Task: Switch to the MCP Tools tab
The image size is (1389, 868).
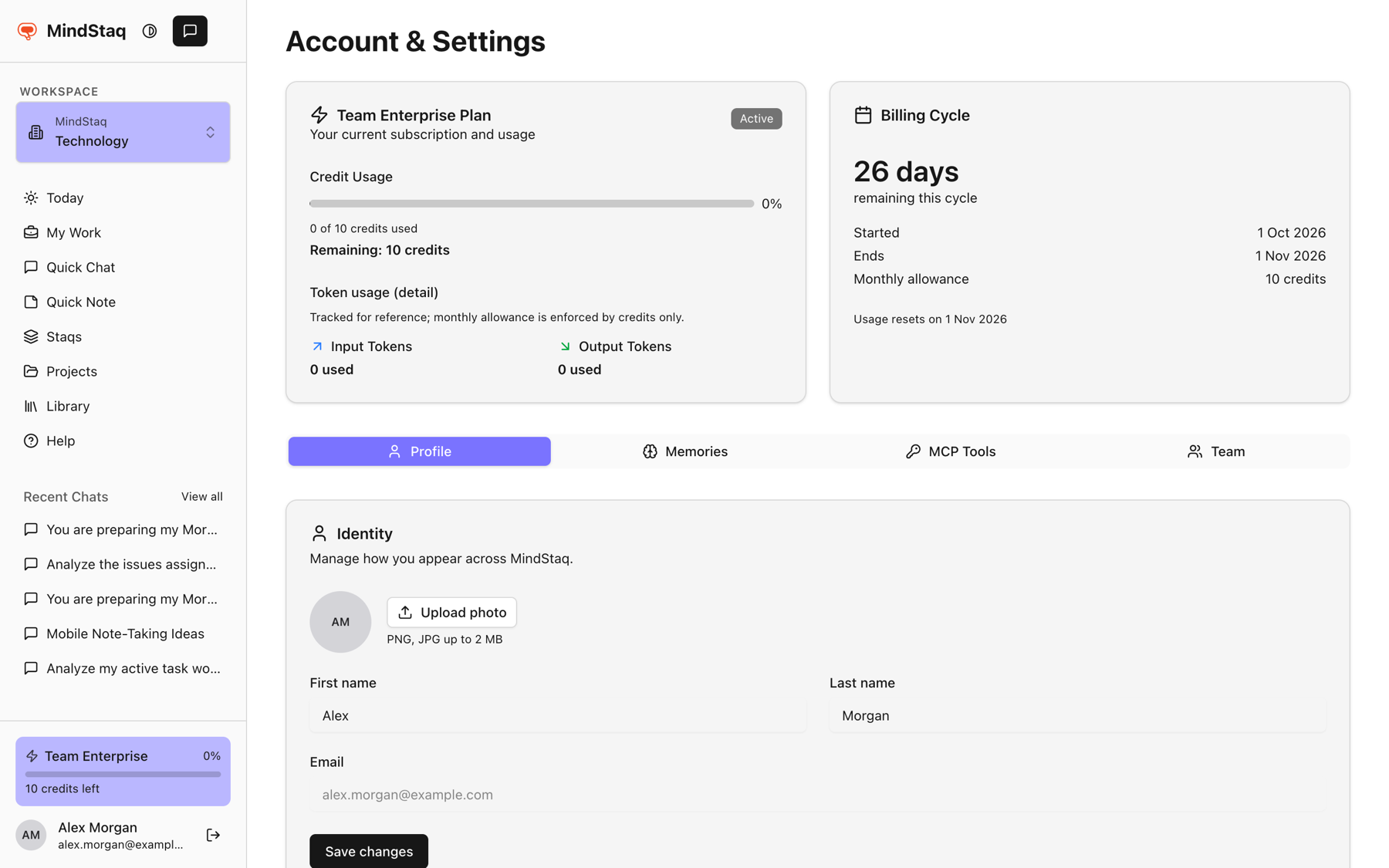Action: [951, 452]
